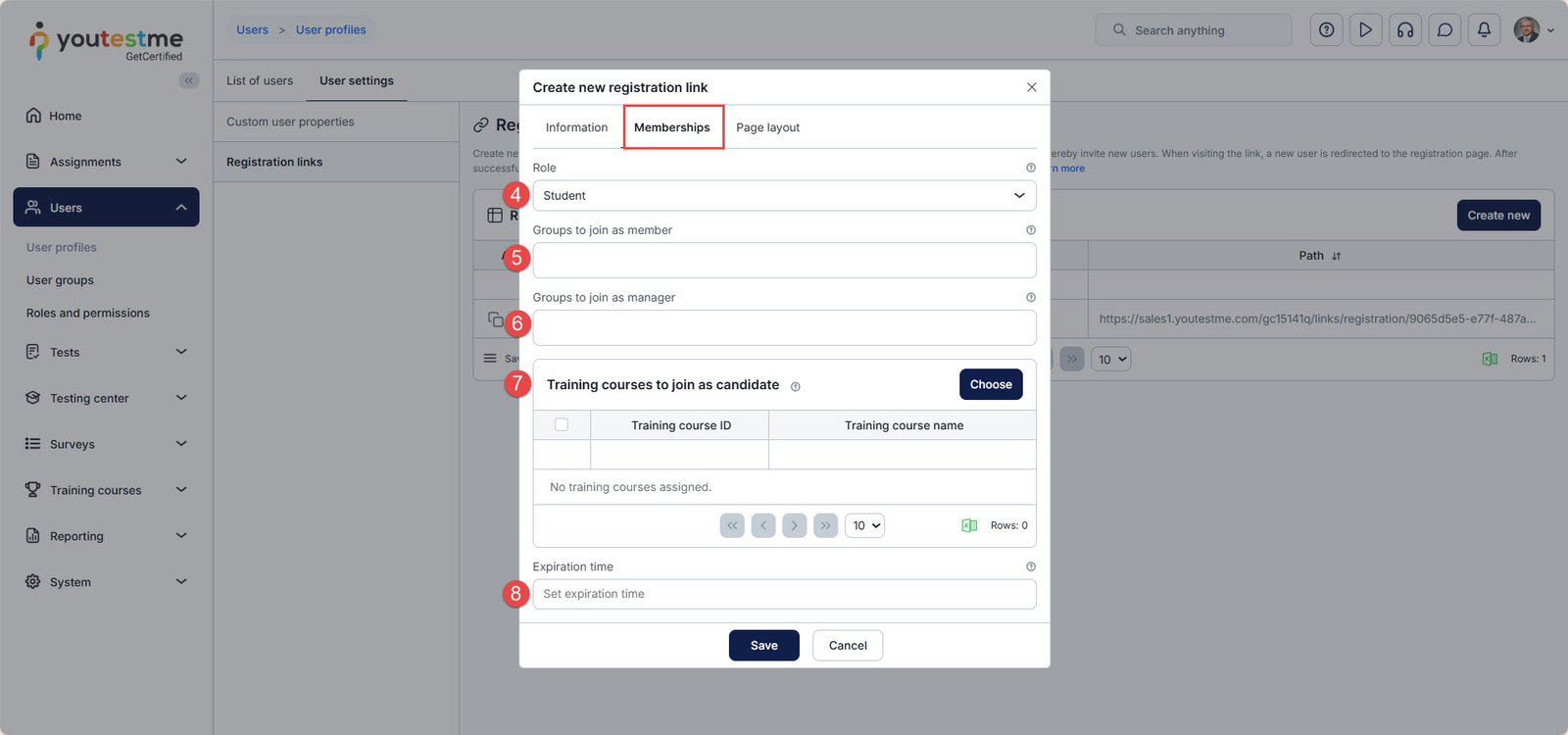Expand the Training courses menu chevron
1568x735 pixels.
pyautogui.click(x=181, y=490)
